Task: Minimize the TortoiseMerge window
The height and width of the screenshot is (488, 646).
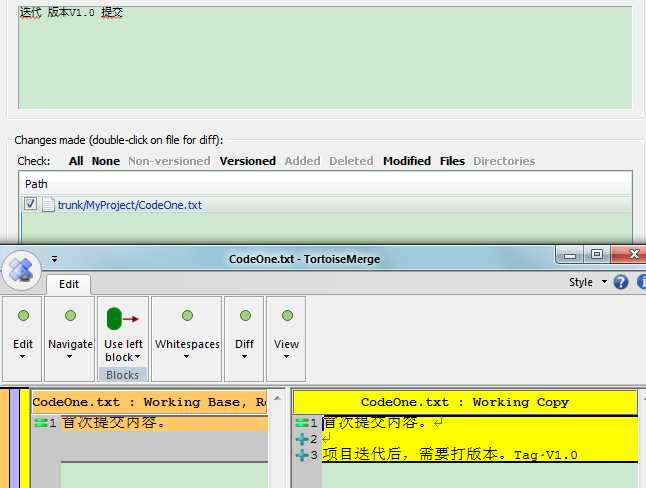Action: click(x=569, y=255)
